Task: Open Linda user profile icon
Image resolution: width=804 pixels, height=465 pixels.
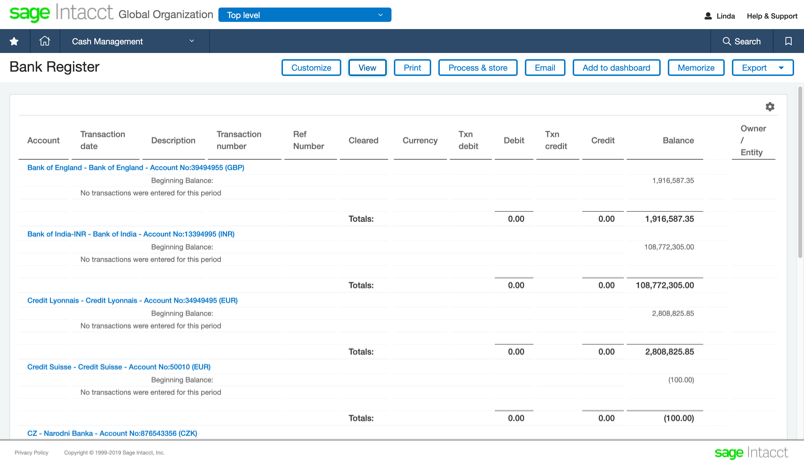Action: [x=708, y=16]
